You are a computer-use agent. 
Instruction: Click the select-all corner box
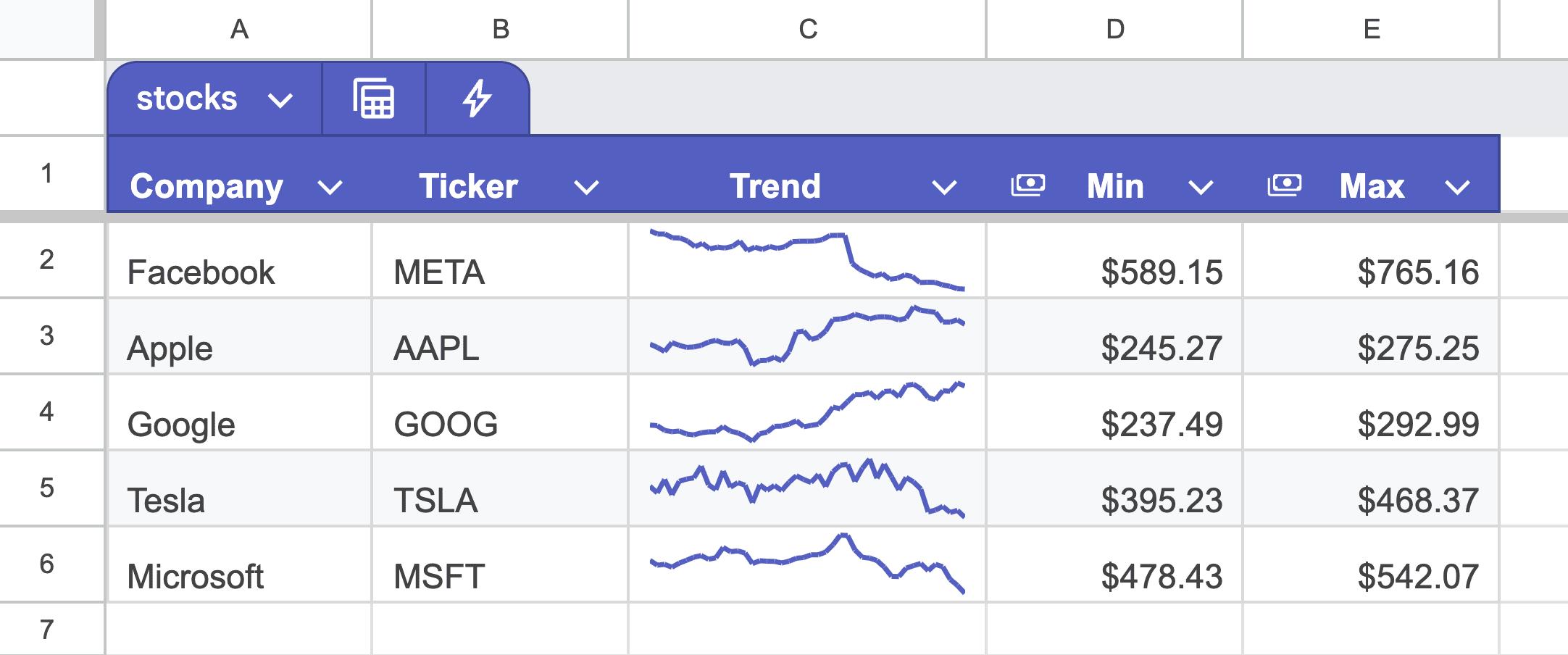click(x=47, y=29)
